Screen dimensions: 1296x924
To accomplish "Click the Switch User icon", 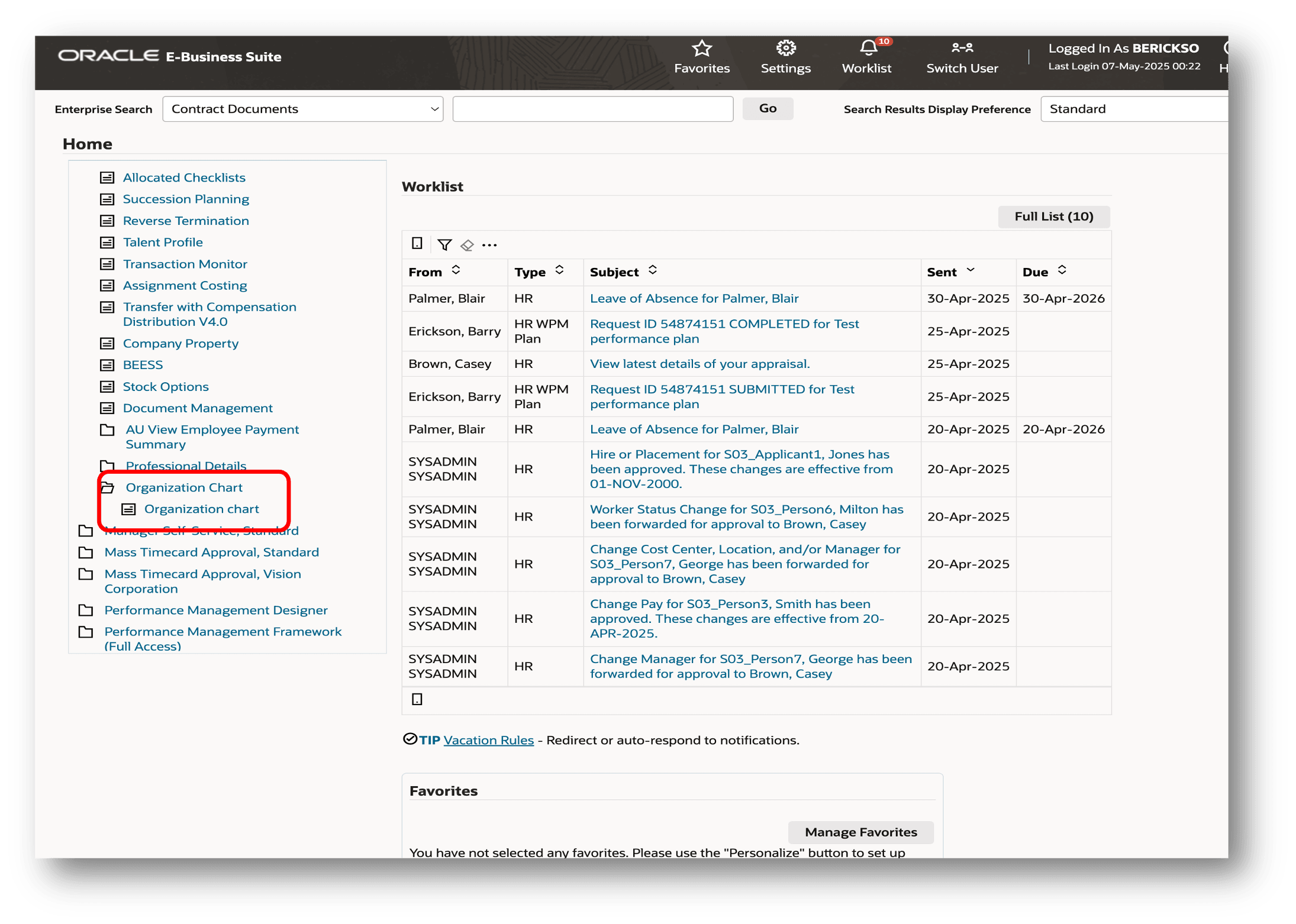I will [x=962, y=49].
